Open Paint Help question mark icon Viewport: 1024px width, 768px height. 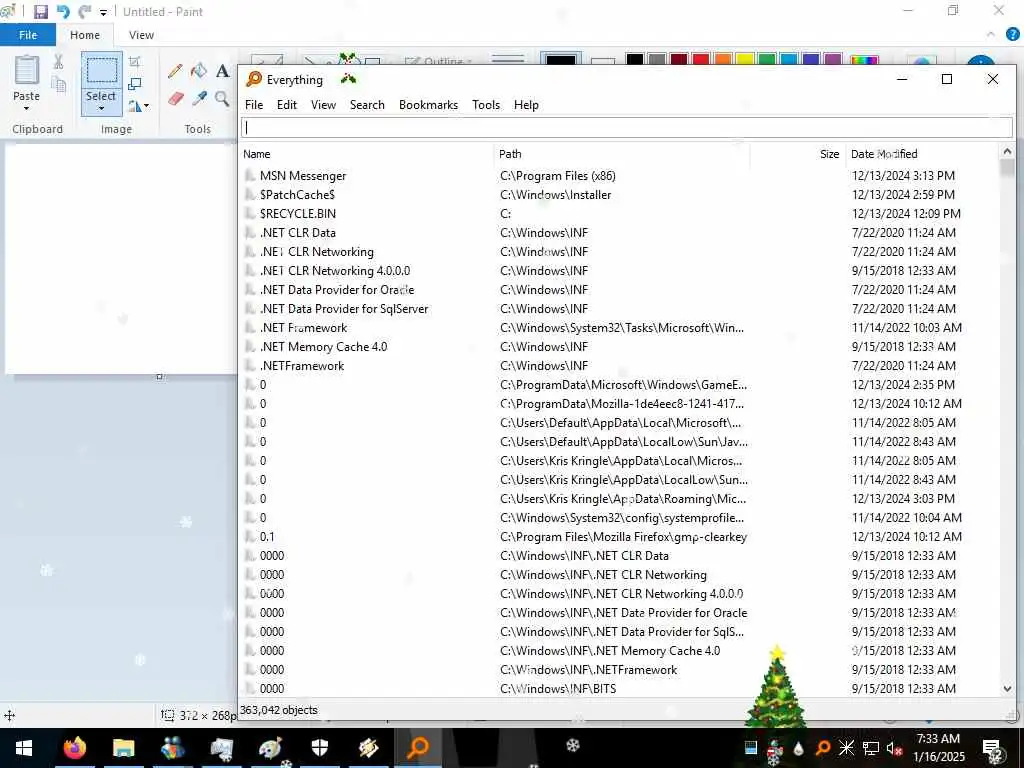[1012, 35]
